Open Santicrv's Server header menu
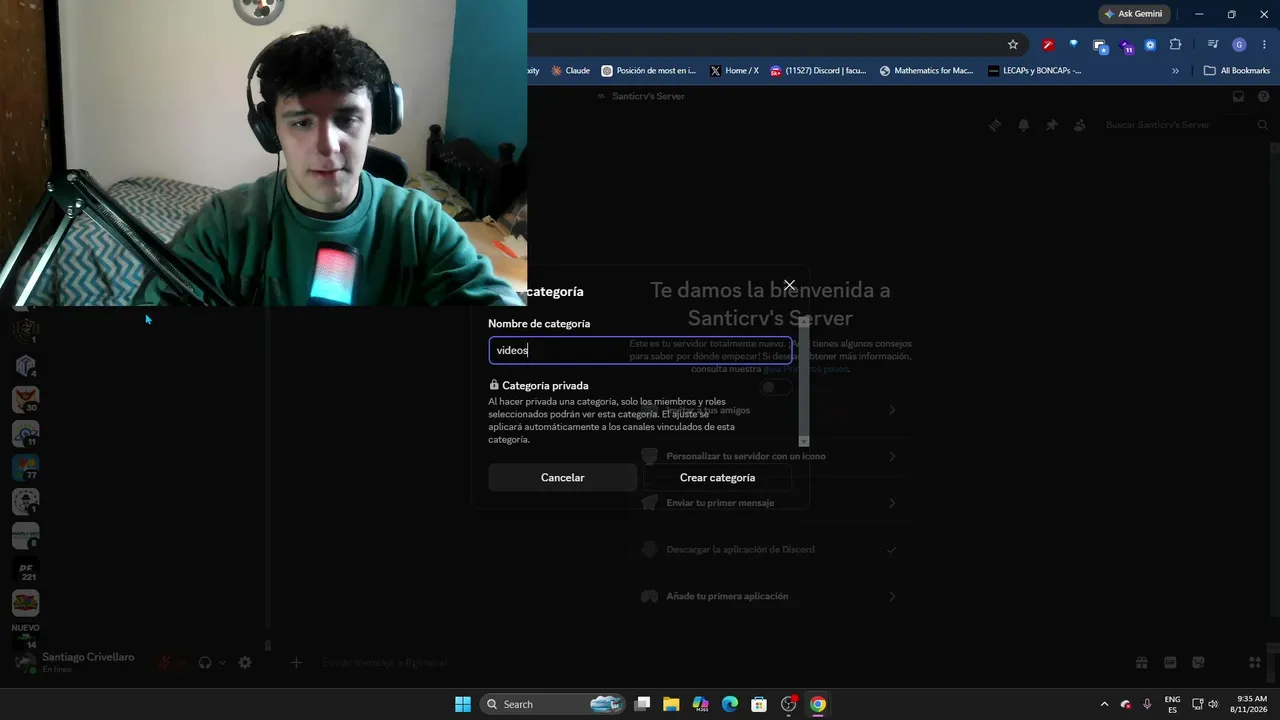This screenshot has height=720, width=1280. 640,96
